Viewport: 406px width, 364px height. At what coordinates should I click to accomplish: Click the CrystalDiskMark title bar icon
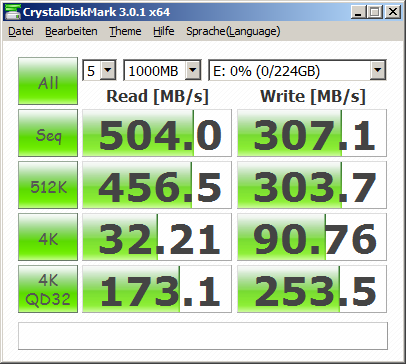(x=13, y=12)
